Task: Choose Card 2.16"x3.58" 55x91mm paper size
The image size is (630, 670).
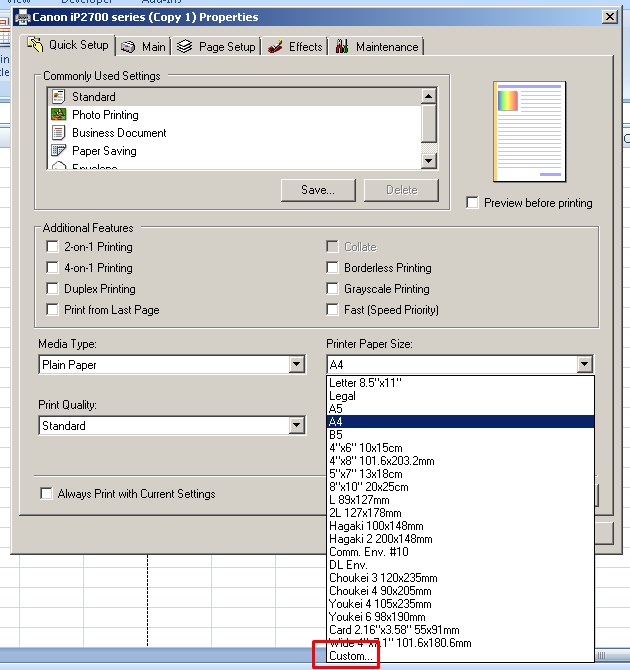Action: click(x=460, y=630)
